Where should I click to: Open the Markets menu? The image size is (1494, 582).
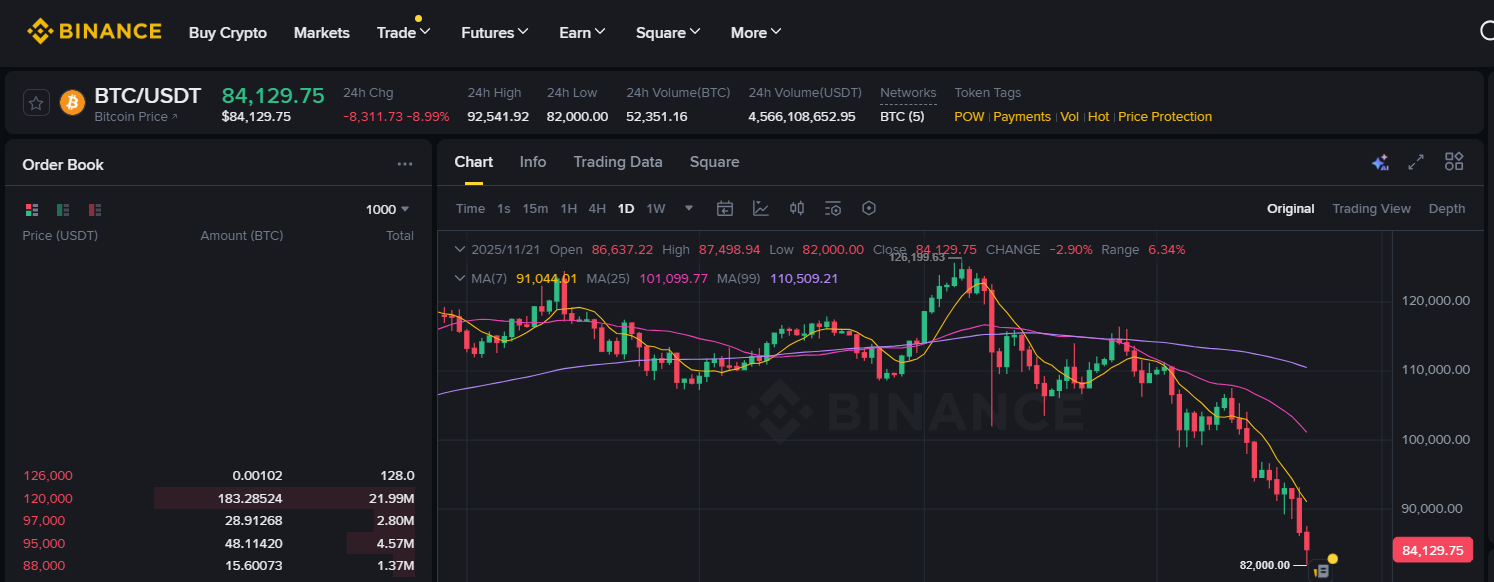[321, 32]
